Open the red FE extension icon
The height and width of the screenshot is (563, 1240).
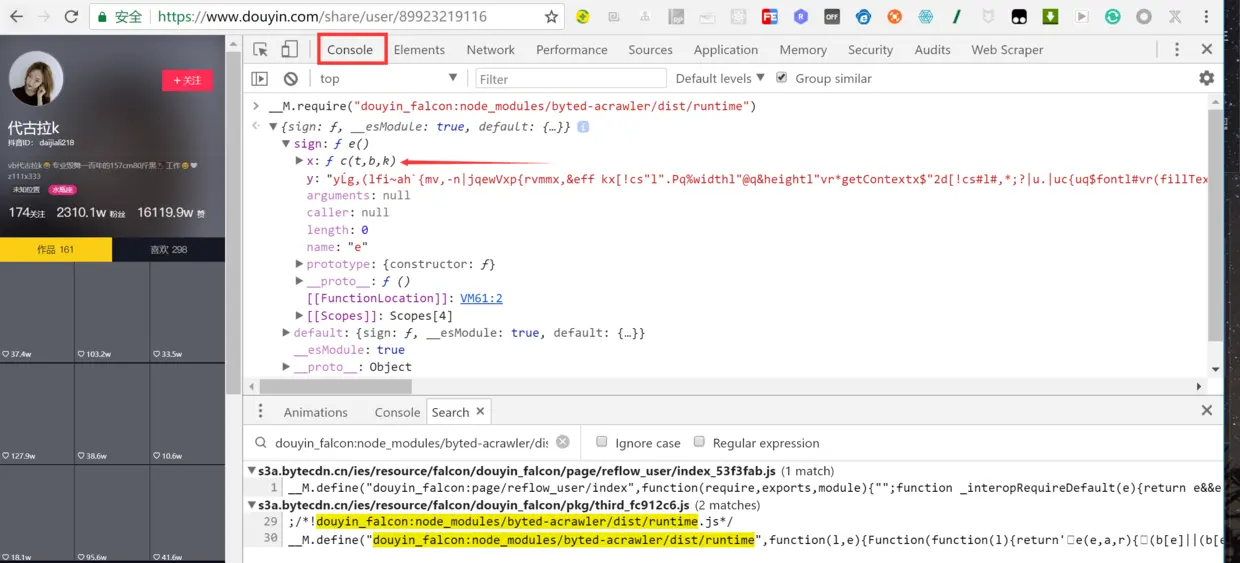(769, 17)
